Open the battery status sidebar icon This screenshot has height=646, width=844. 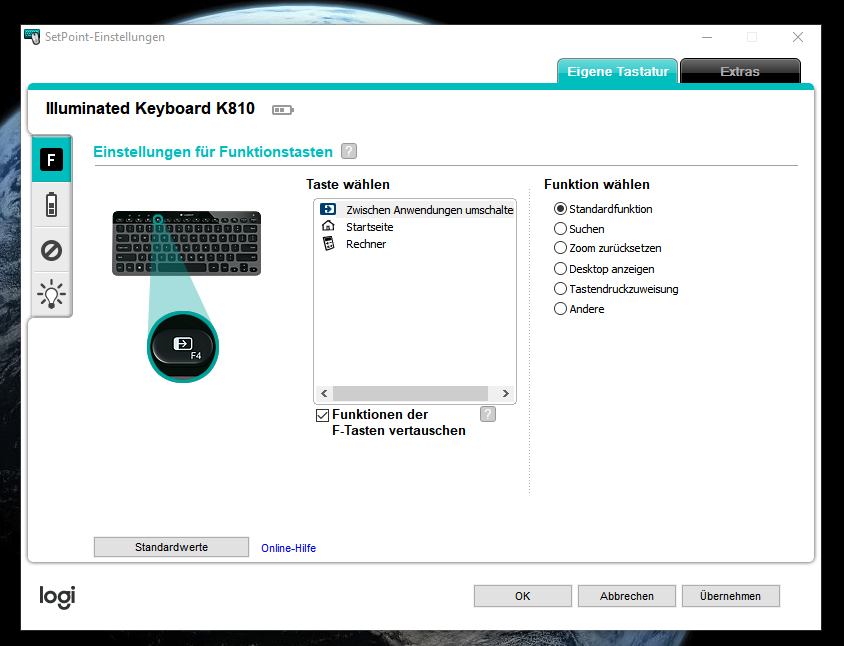[x=51, y=205]
